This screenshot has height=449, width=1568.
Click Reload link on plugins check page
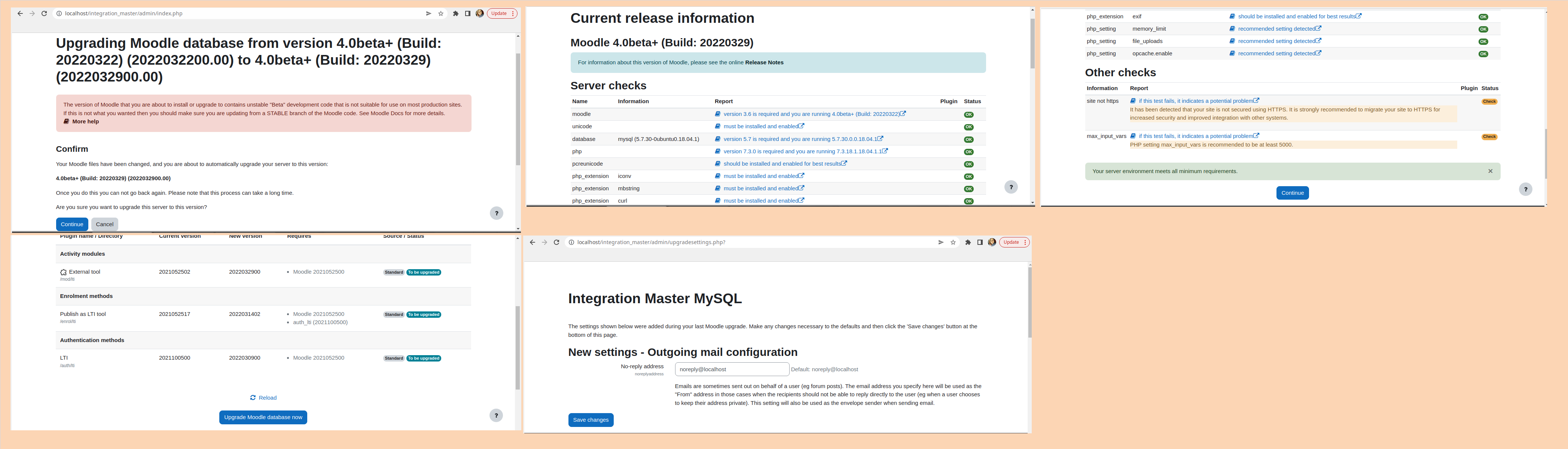tap(263, 398)
